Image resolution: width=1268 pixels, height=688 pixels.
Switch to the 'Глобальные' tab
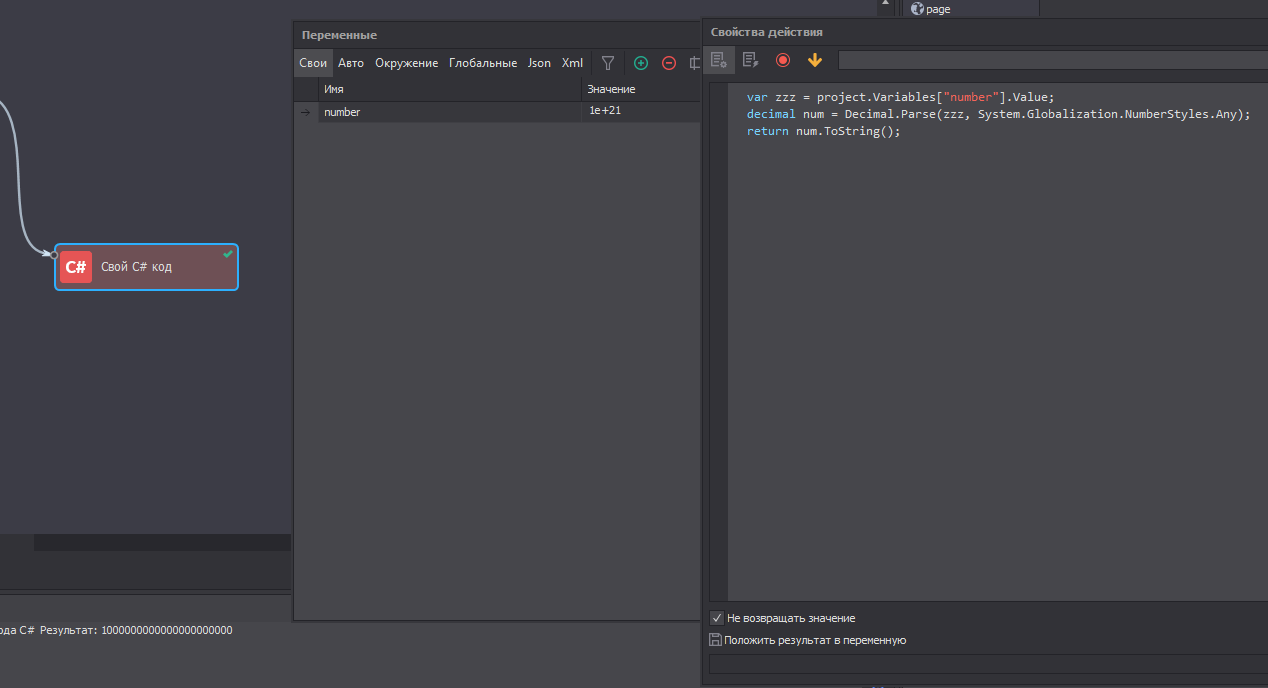coord(483,63)
